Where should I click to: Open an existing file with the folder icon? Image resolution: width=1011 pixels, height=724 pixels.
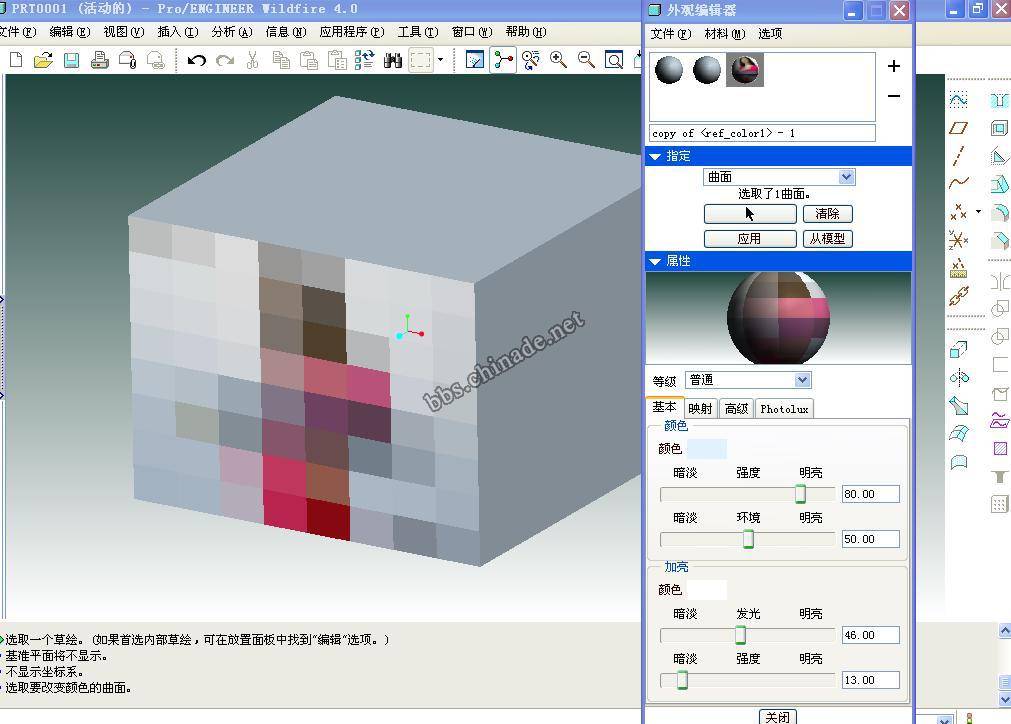pos(43,61)
